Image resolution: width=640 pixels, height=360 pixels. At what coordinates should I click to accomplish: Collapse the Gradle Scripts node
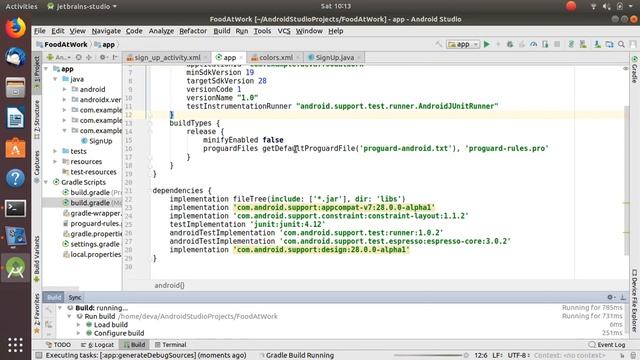click(x=46, y=182)
